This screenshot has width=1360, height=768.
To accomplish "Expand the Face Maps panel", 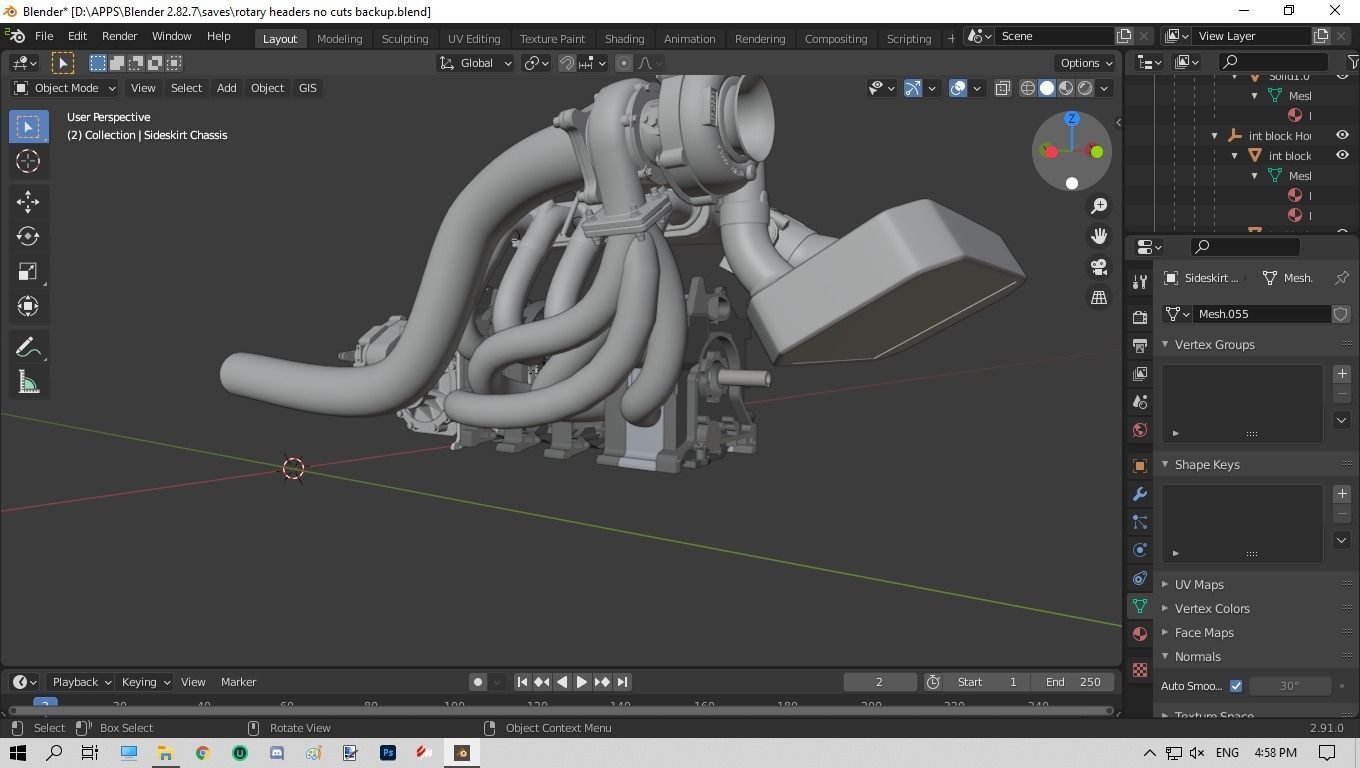I will [x=1165, y=633].
